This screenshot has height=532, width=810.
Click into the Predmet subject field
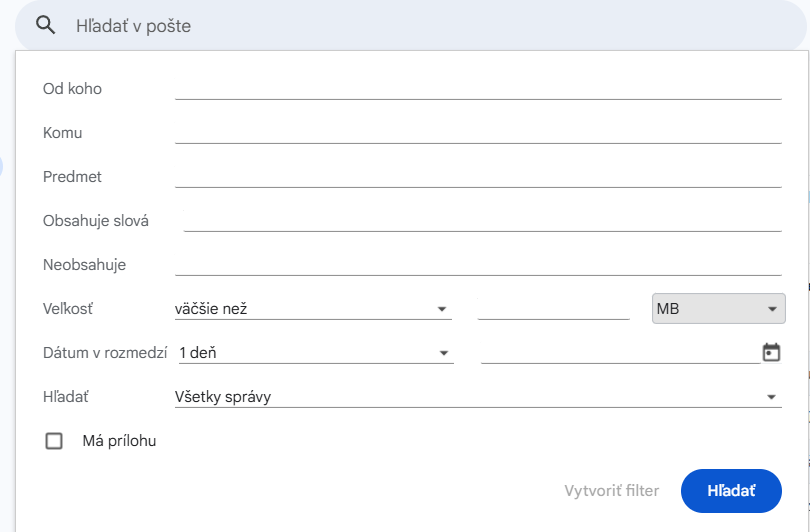pos(478,176)
